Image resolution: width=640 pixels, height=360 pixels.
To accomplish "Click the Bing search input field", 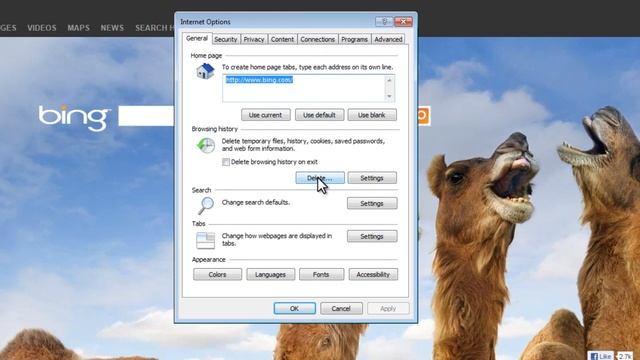I will (146, 116).
